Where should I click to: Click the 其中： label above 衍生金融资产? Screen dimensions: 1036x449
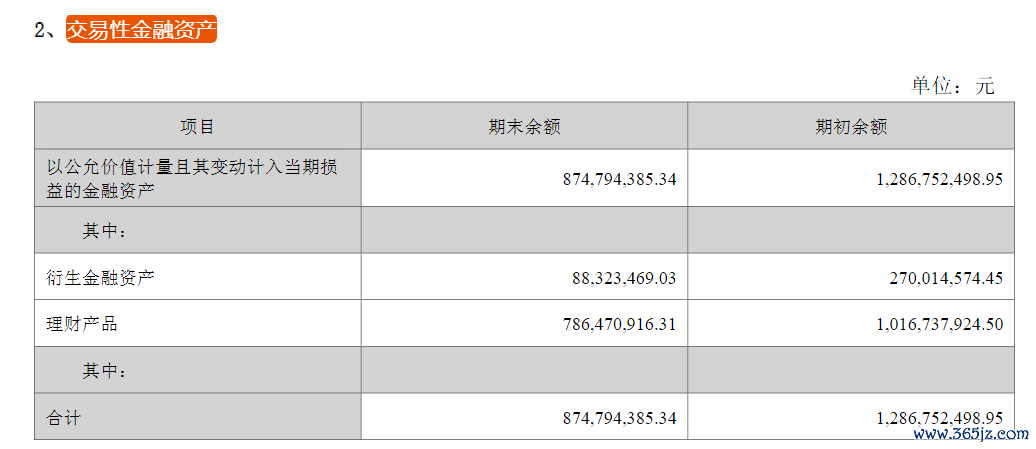click(104, 231)
